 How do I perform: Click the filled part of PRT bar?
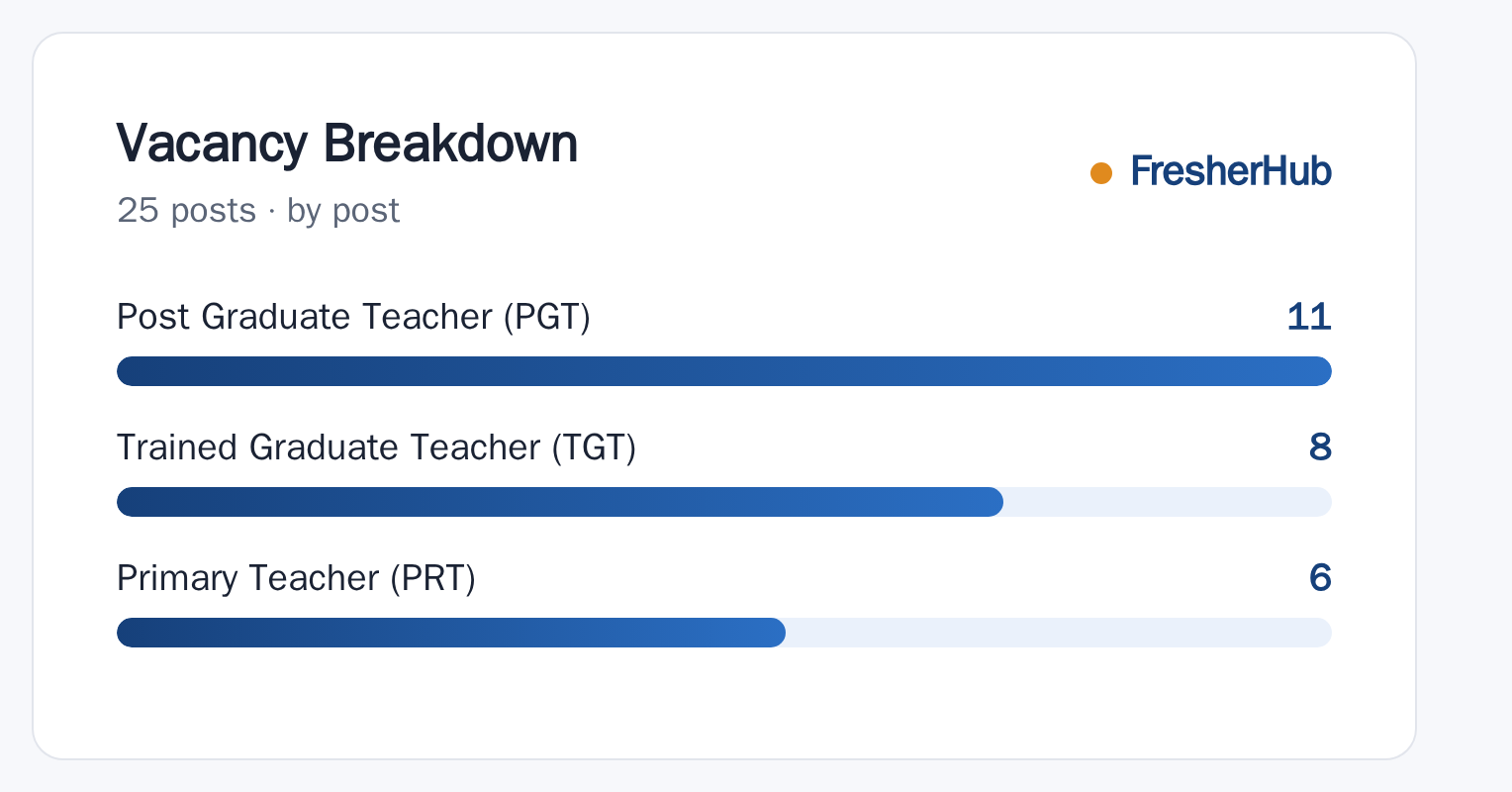click(451, 633)
